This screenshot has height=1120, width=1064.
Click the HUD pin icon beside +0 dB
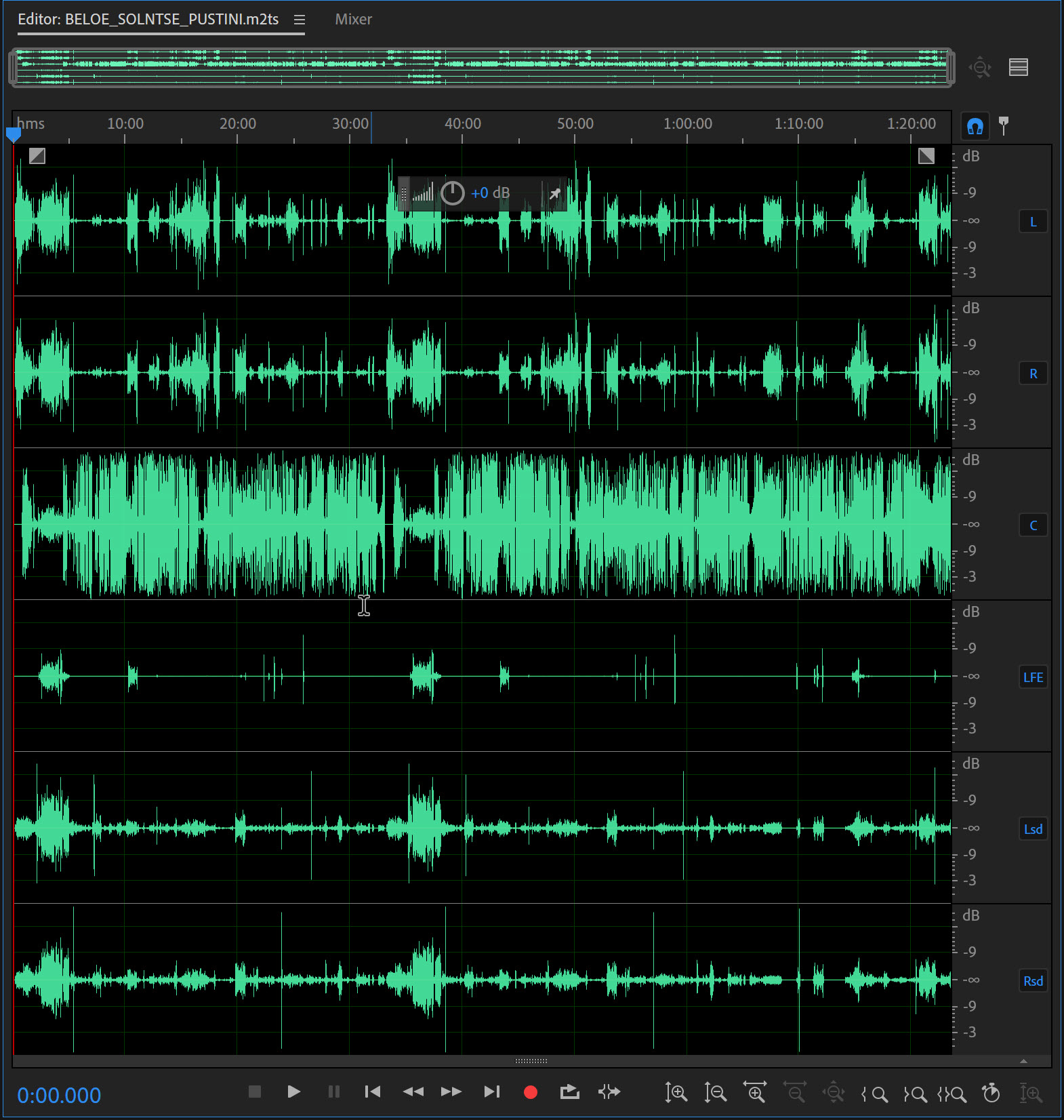point(555,194)
